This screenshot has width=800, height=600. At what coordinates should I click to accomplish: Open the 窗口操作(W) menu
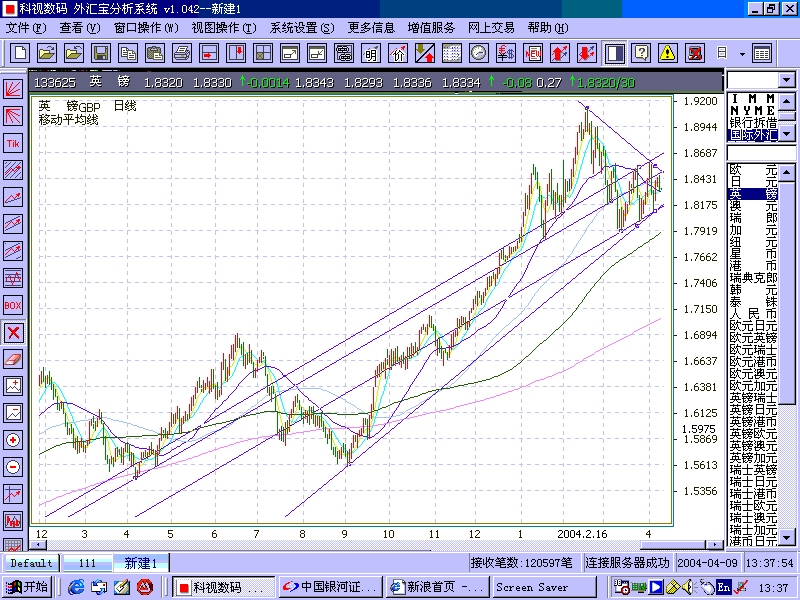(146, 28)
